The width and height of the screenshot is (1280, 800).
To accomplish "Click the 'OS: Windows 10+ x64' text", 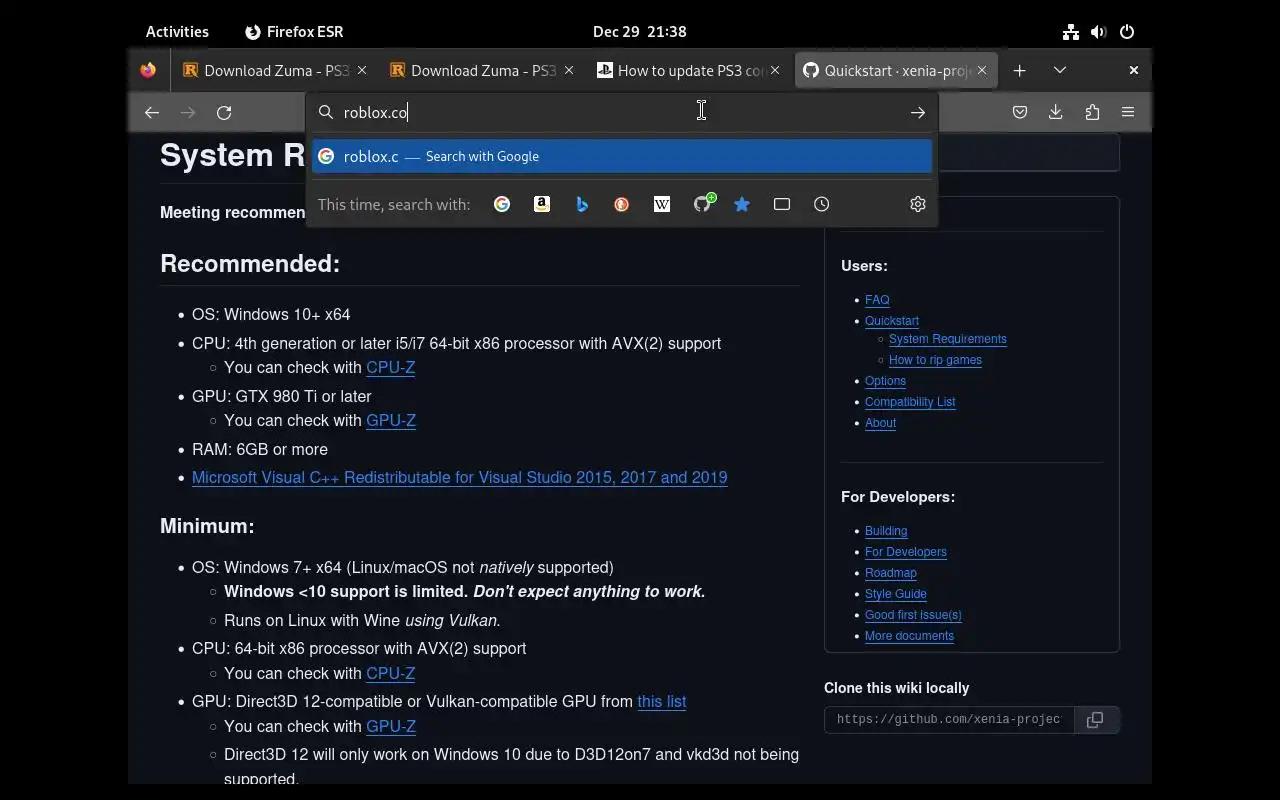I will coord(271,315).
